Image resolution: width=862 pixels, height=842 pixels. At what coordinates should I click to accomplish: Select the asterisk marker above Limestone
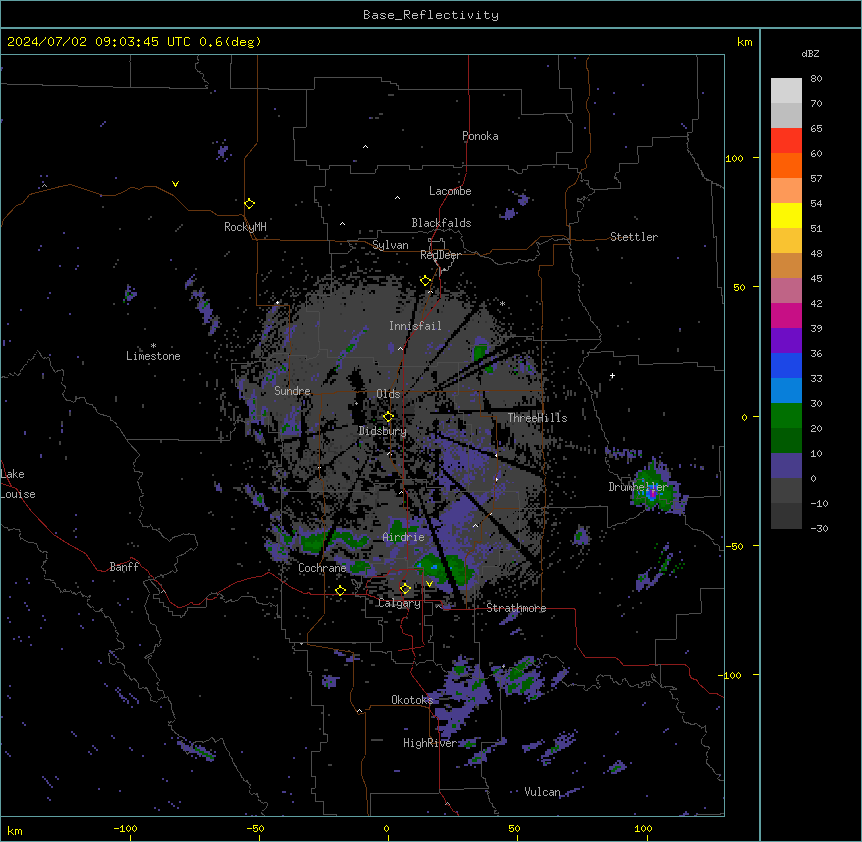pos(153,346)
